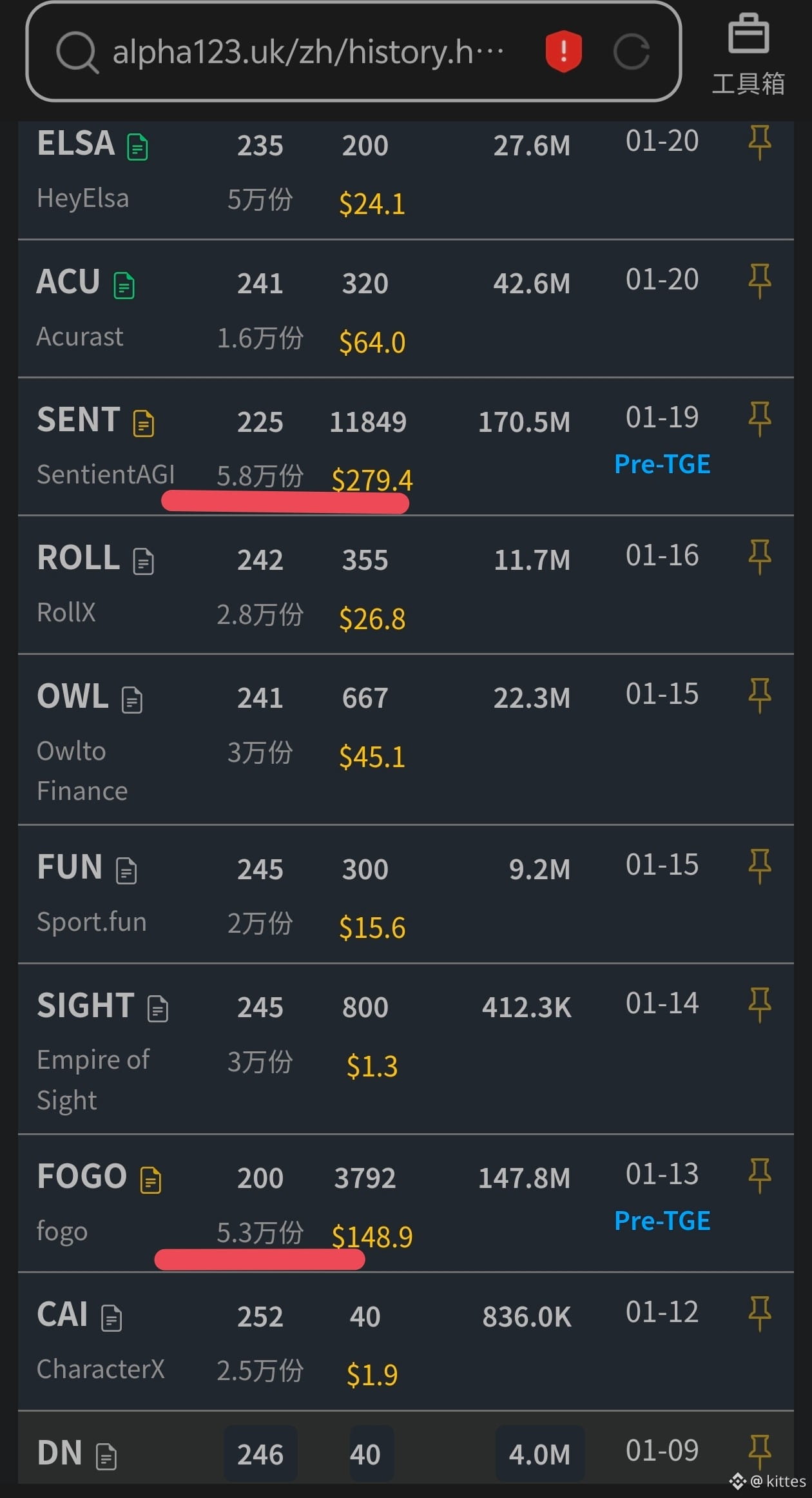Select the FUN Sport.fun token name
This screenshot has width=812, height=1498.
(x=92, y=922)
